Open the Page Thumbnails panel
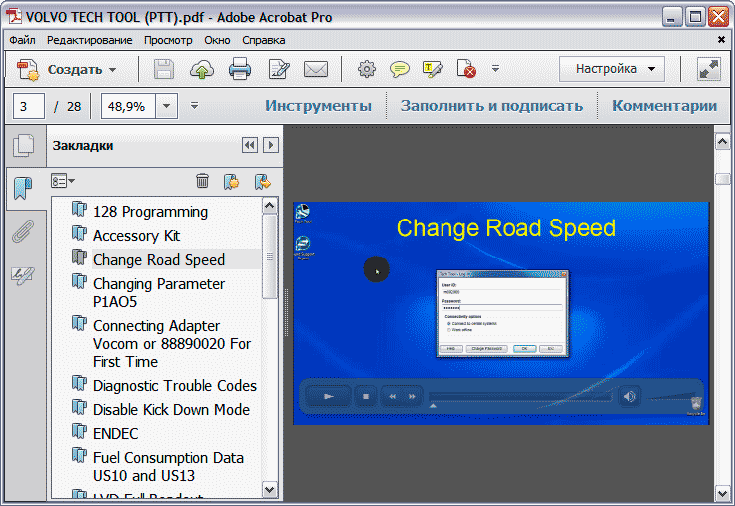This screenshot has width=735, height=506. pos(22,146)
